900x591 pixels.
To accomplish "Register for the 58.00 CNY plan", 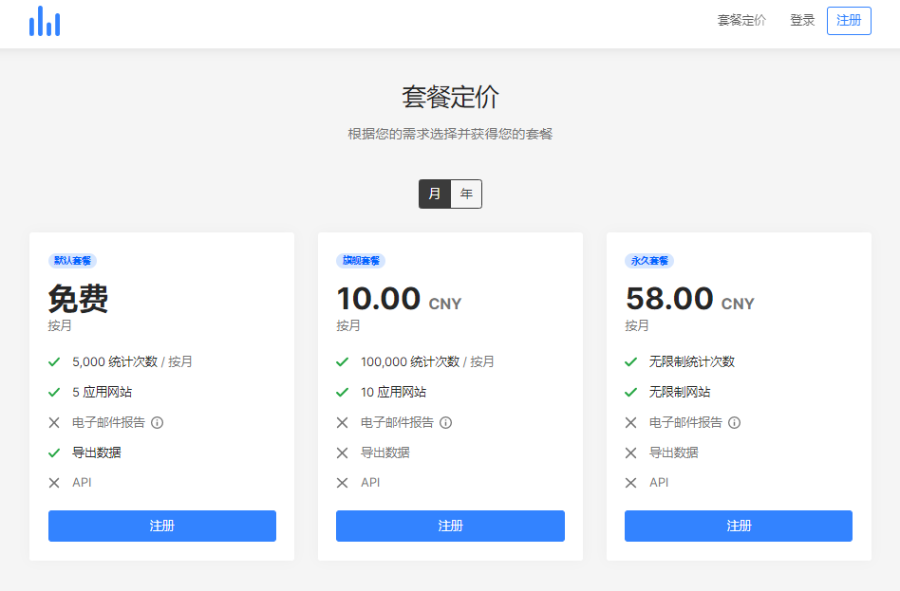I will point(739,526).
